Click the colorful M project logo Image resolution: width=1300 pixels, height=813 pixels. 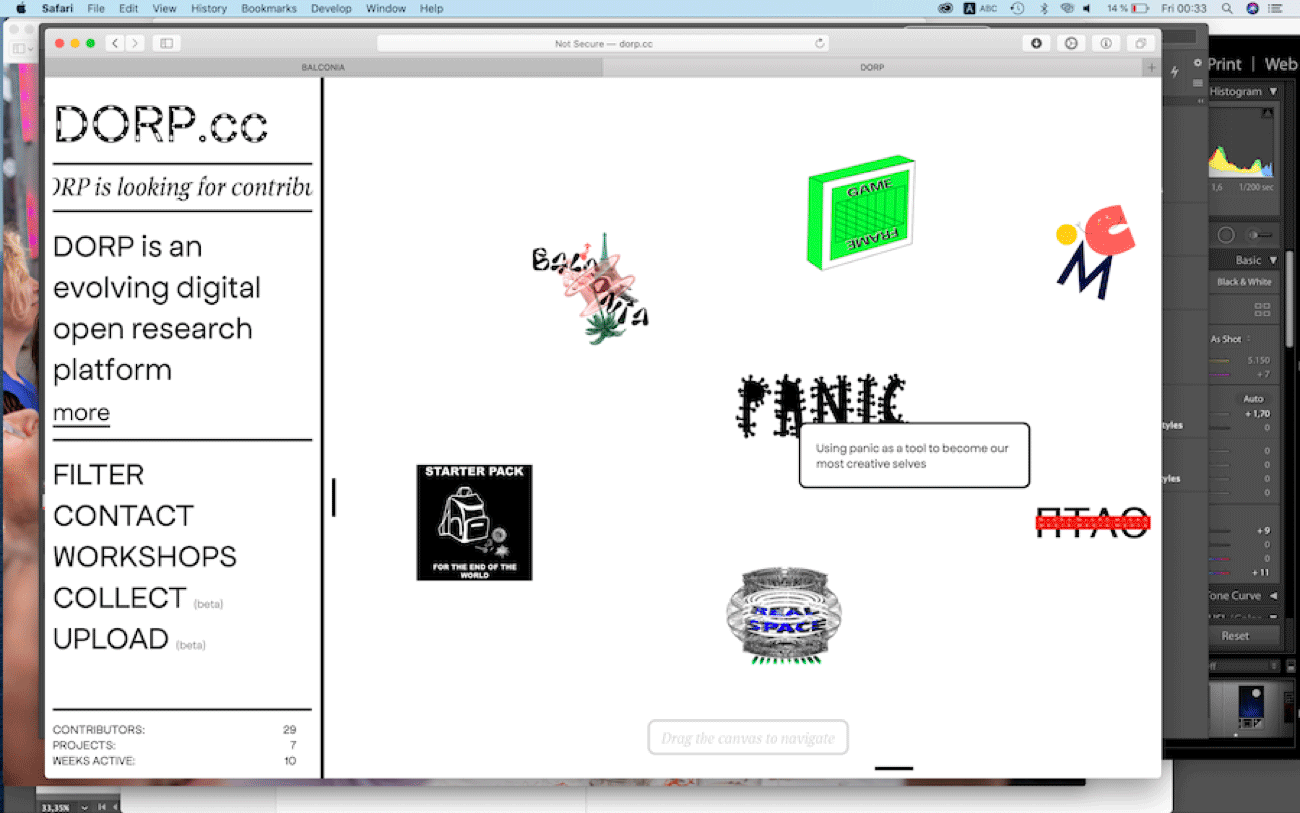(x=1095, y=252)
